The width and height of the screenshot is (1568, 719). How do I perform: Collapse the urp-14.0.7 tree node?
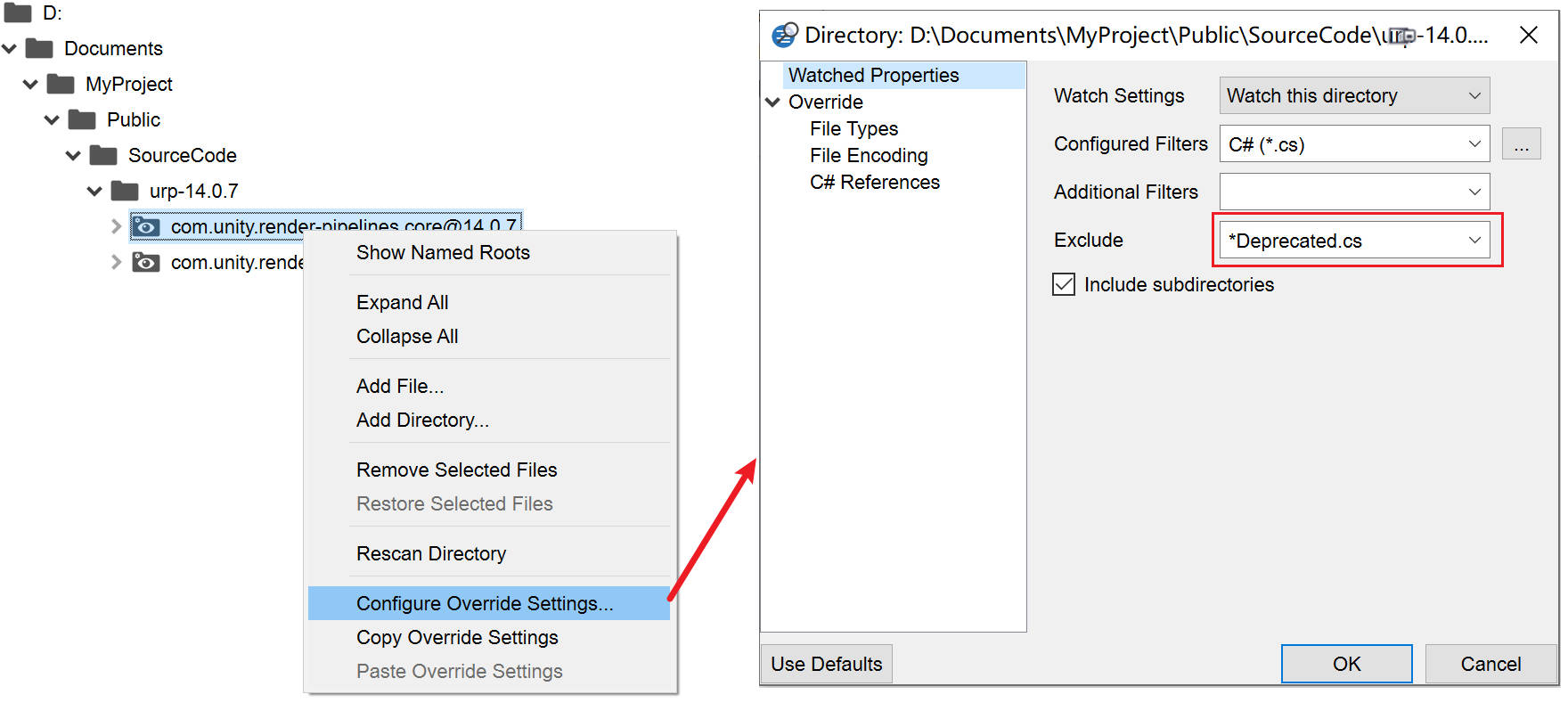pos(95,191)
